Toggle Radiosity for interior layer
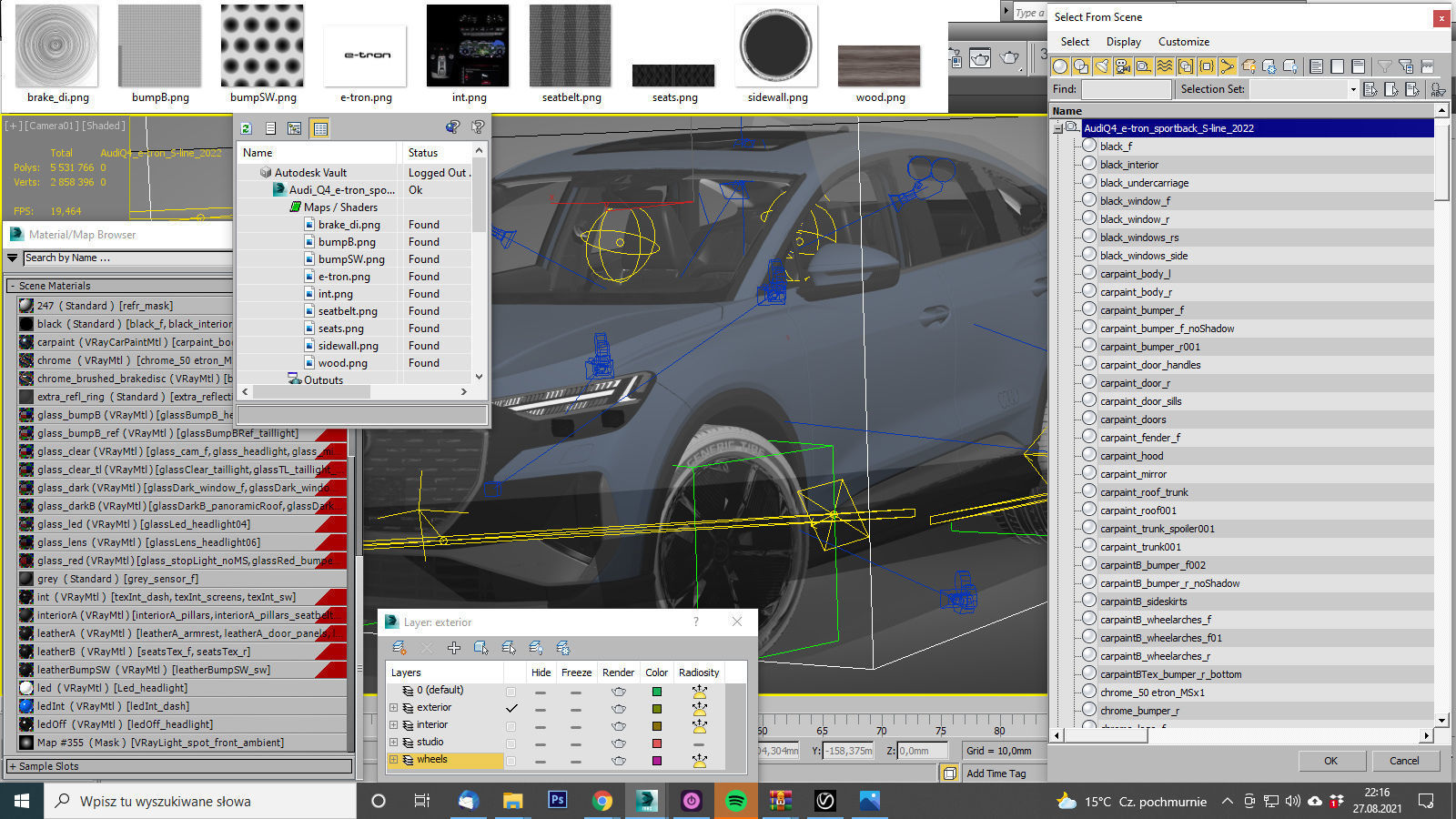This screenshot has width=1456, height=819. 699,726
